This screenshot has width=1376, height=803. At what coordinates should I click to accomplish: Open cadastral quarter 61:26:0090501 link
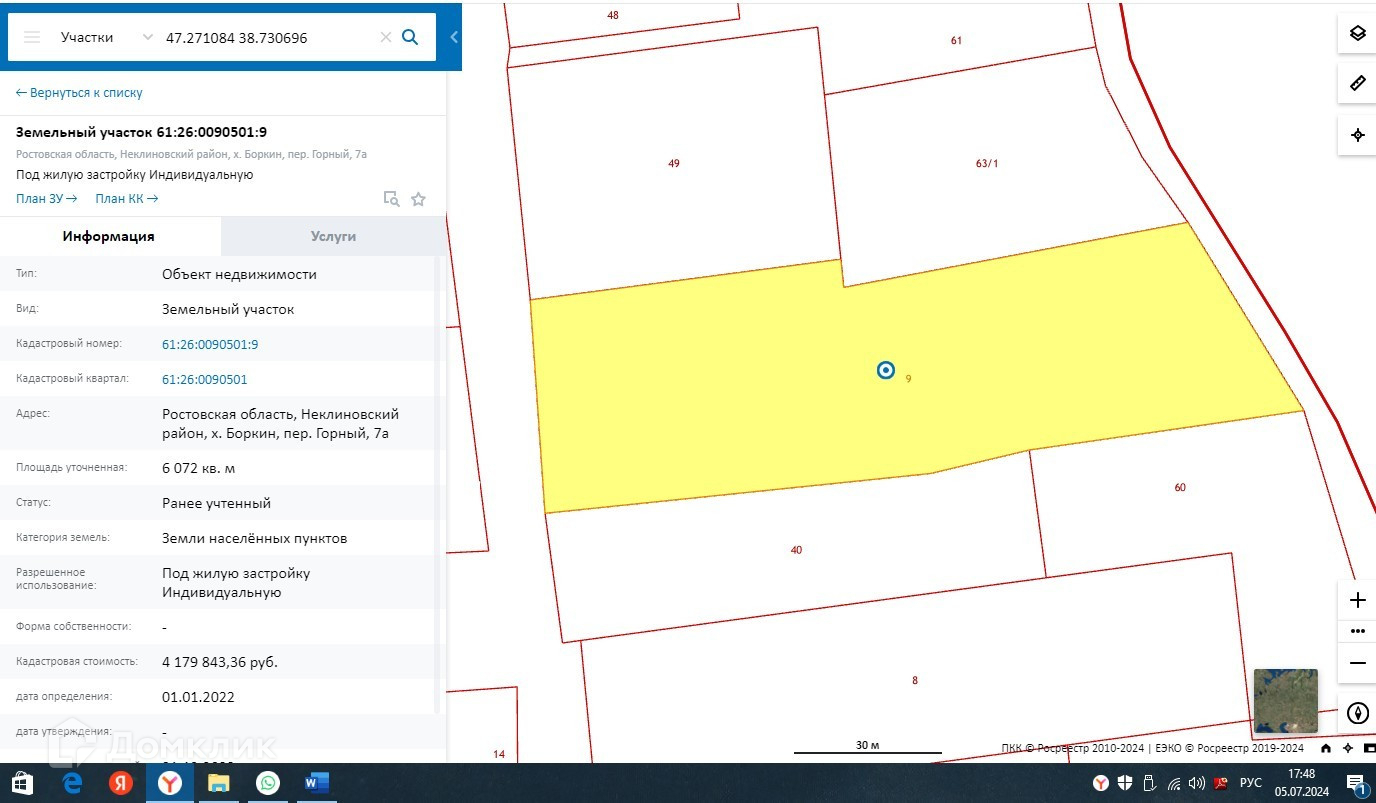tap(204, 379)
